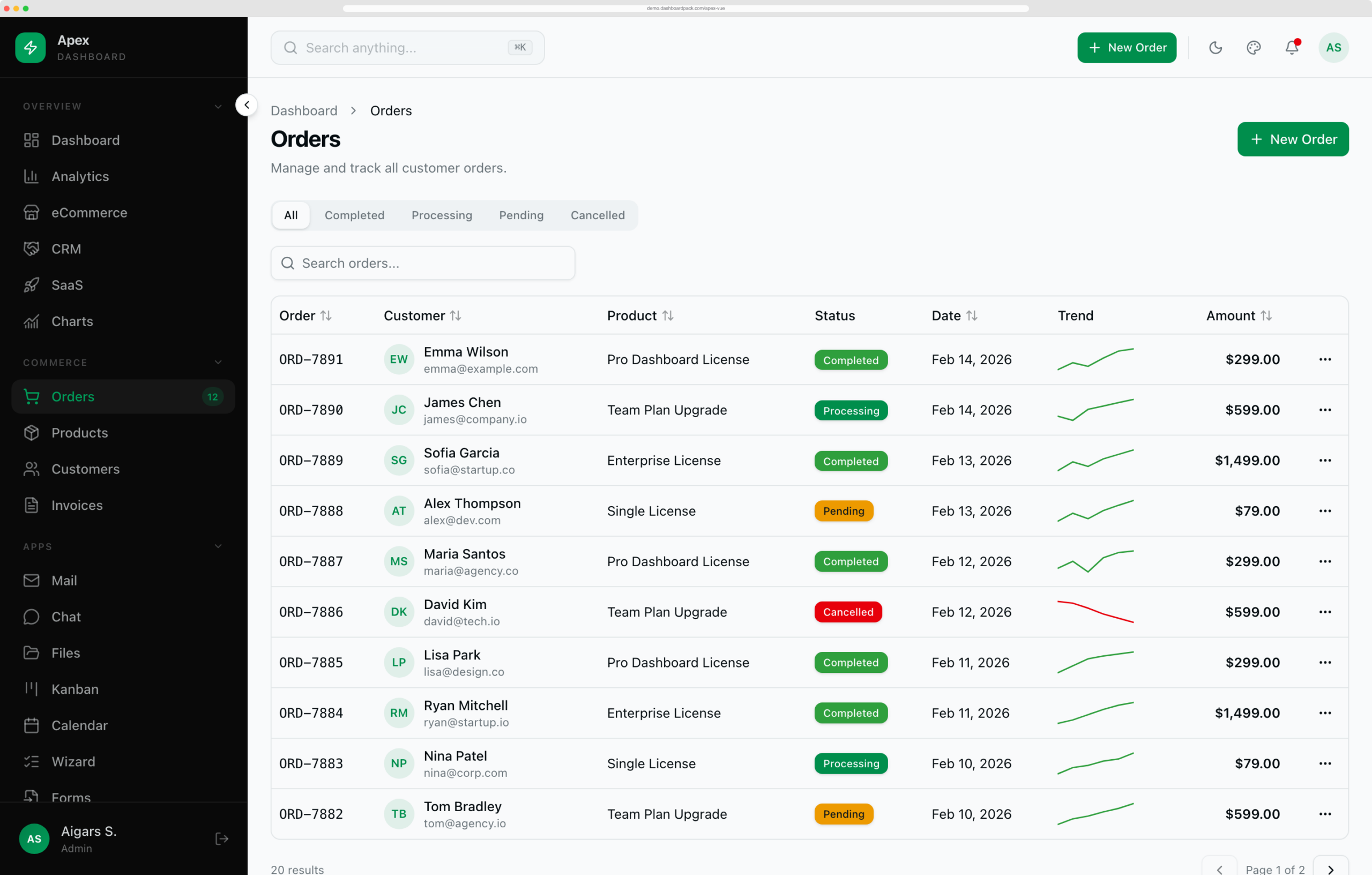Open eCommerce in the sidebar

[123, 213]
